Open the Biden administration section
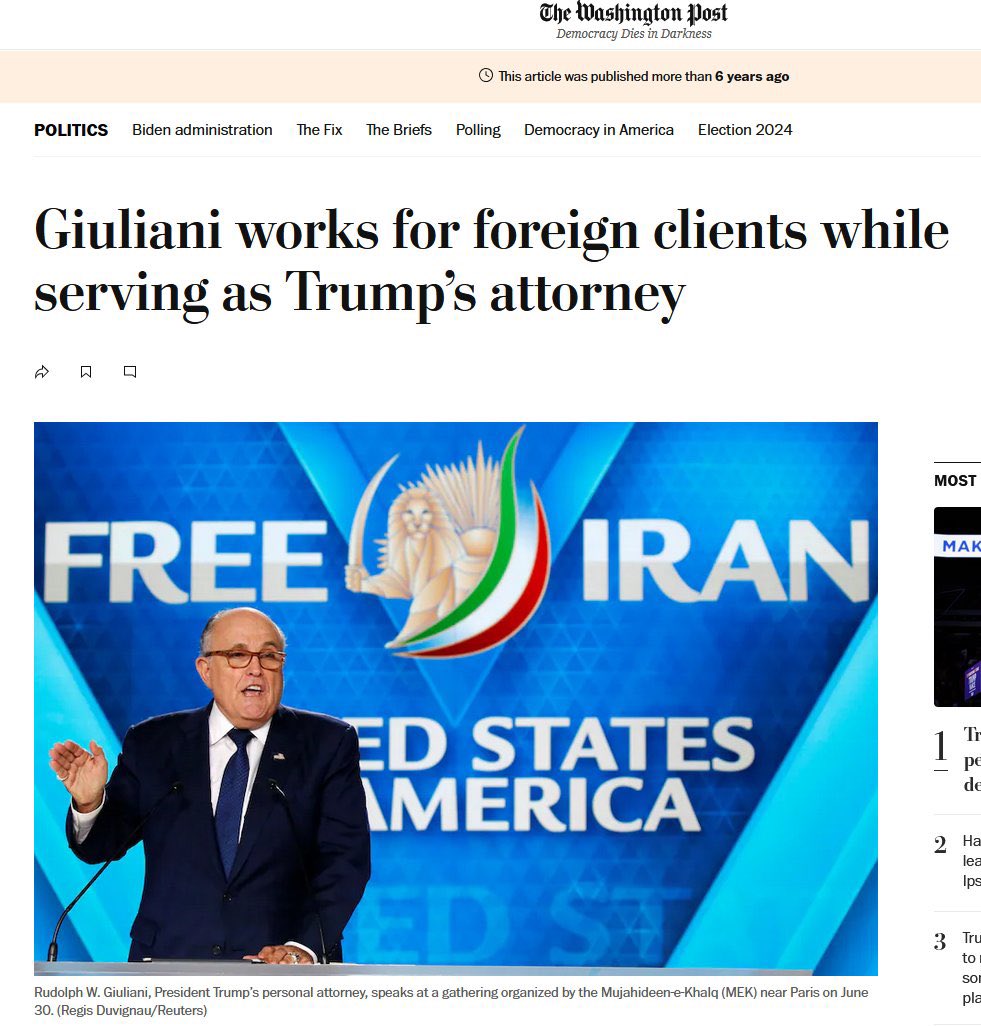Image resolution: width=981 pixels, height=1026 pixels. click(x=202, y=130)
